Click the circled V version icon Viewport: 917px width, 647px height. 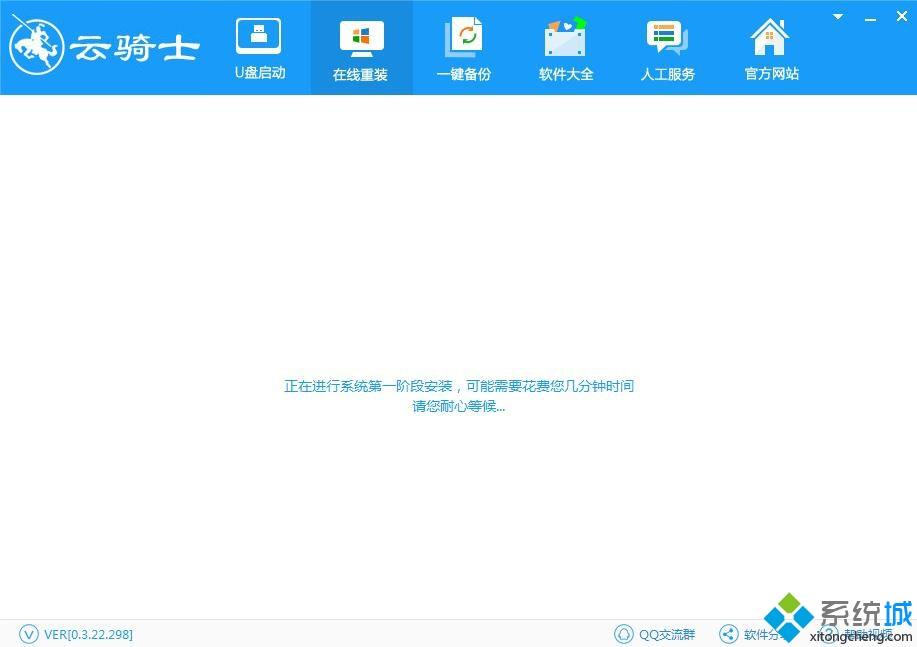click(x=28, y=634)
